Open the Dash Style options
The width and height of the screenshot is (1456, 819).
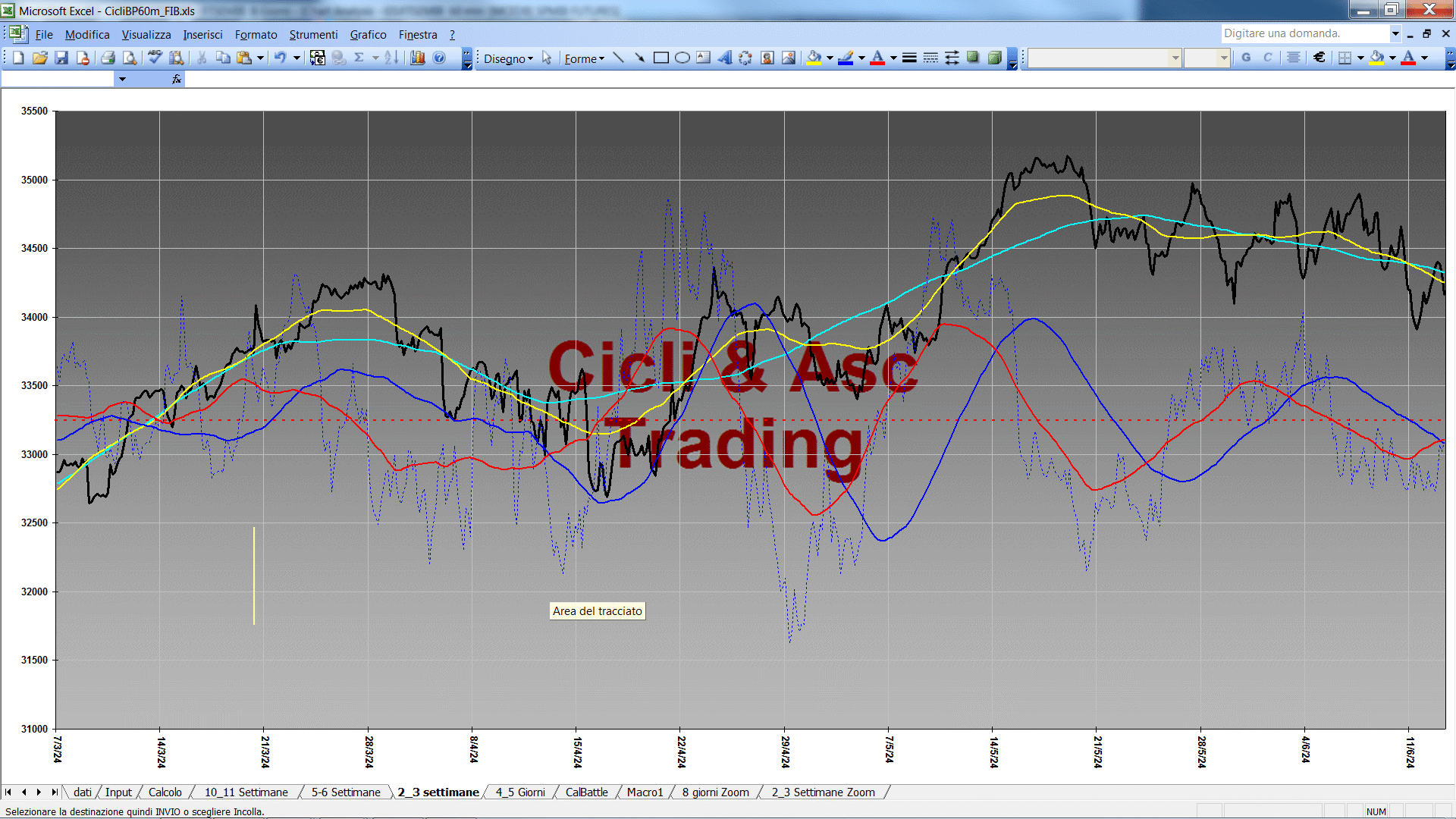[930, 58]
